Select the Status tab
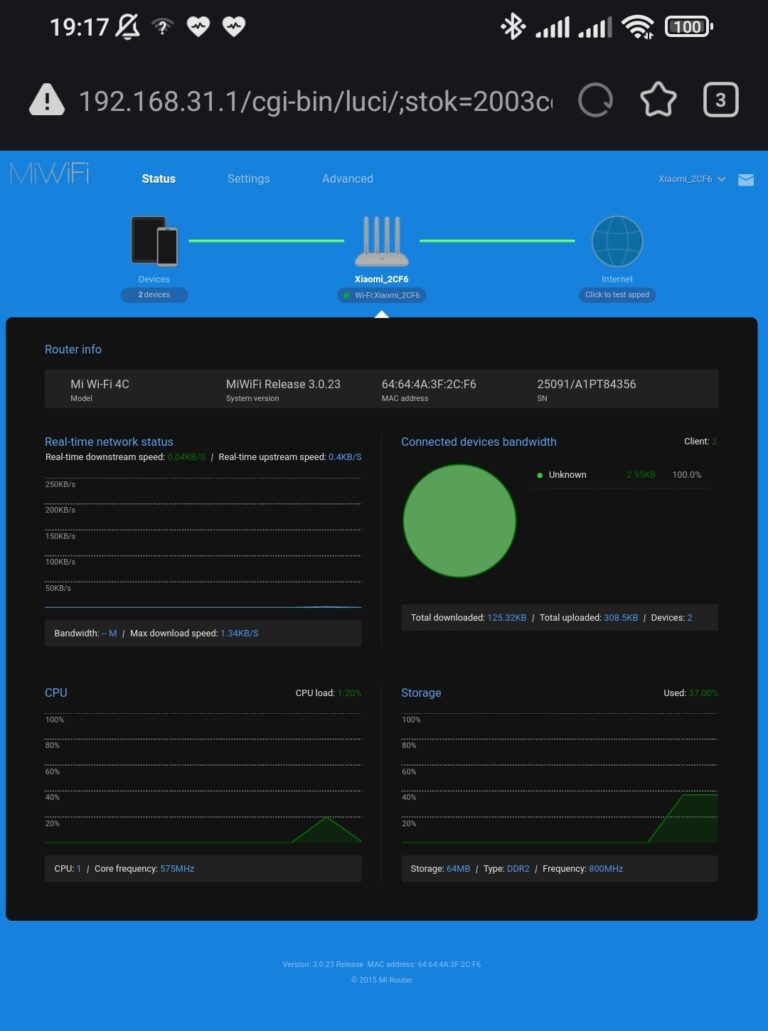 [x=158, y=179]
